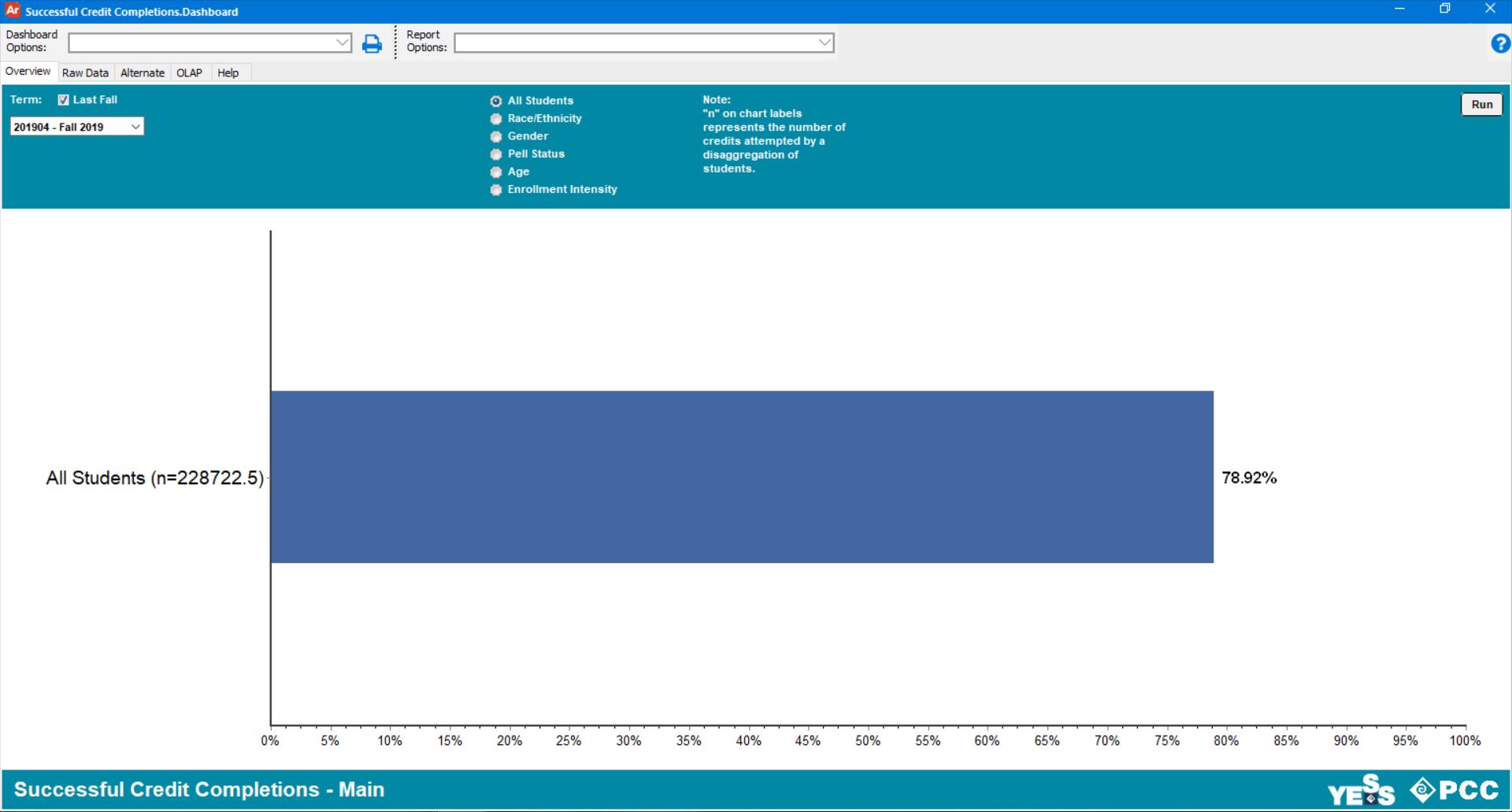Click the Argos app icon in the title bar
Image resolution: width=1512 pixels, height=812 pixels.
pos(13,11)
